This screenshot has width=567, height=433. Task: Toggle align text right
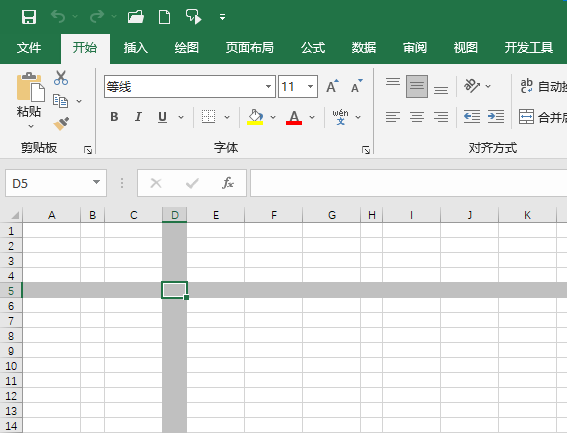point(441,117)
